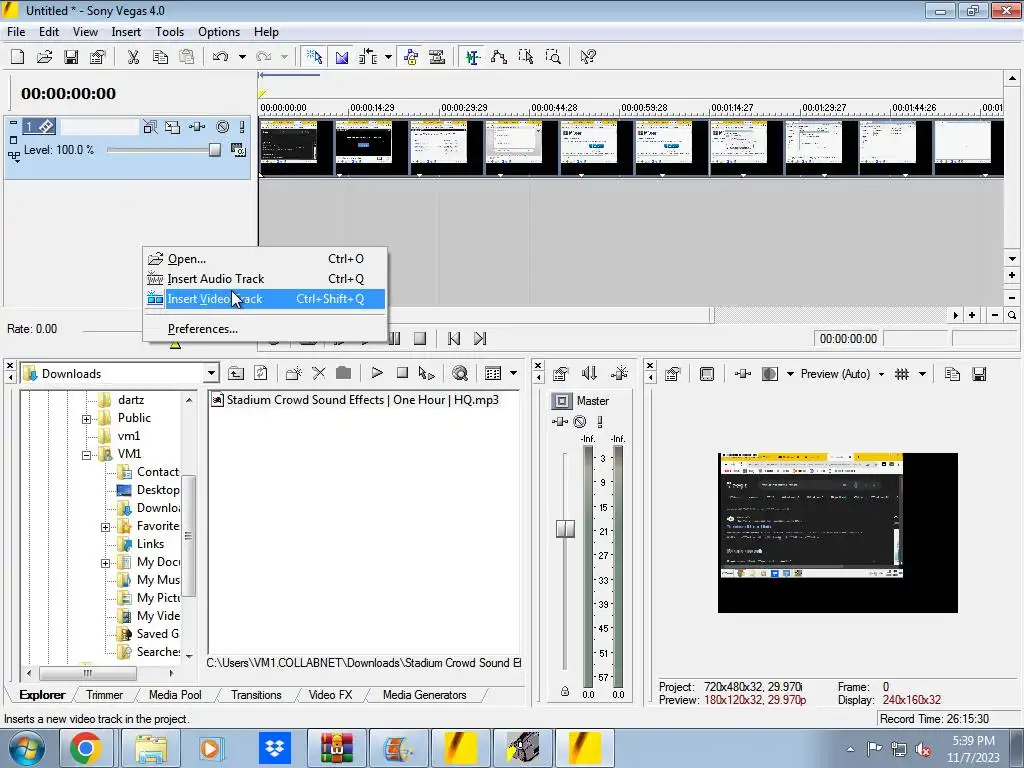Create a new project with the New icon
The image size is (1024, 768).
pos(18,57)
